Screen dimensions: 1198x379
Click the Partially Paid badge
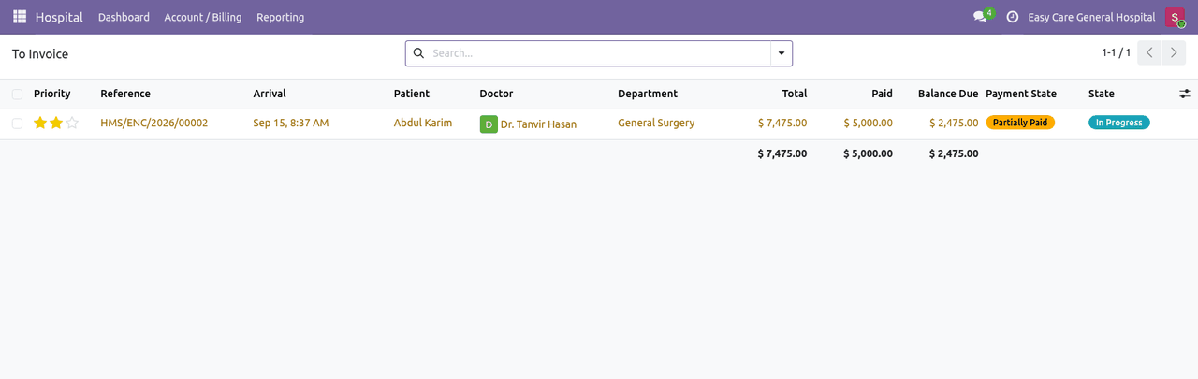pos(1020,122)
